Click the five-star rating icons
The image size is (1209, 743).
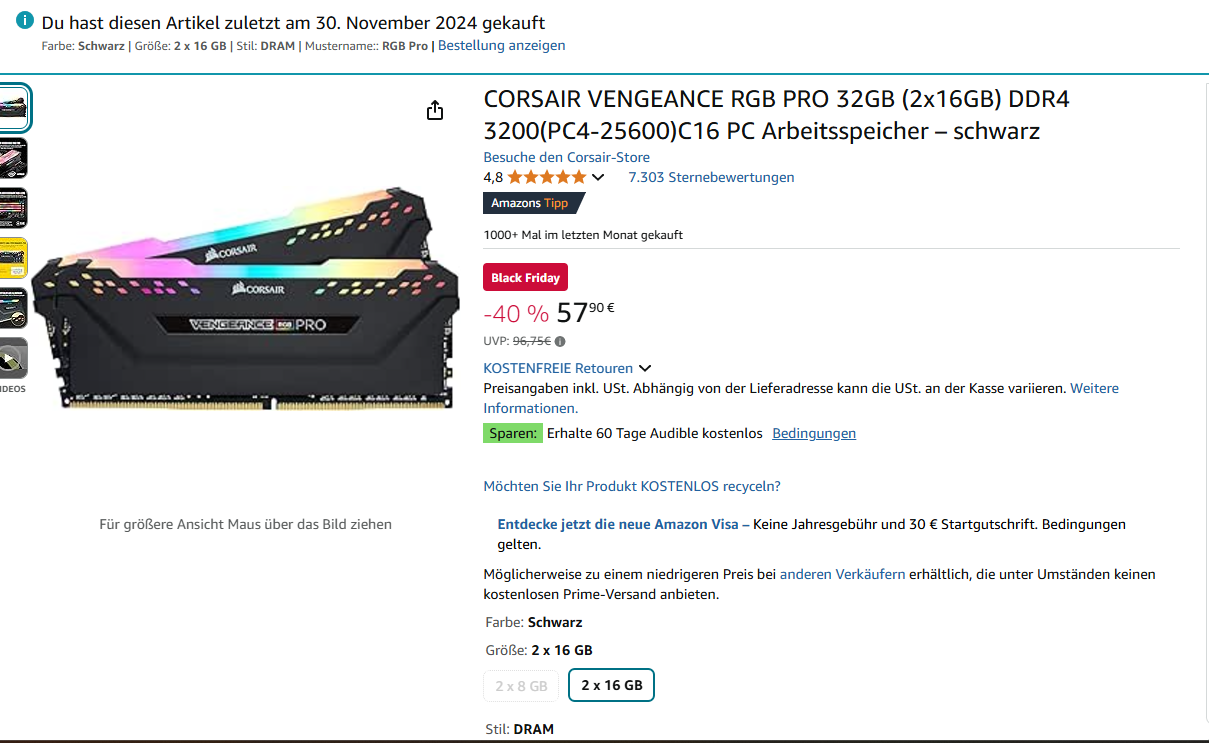coord(547,177)
